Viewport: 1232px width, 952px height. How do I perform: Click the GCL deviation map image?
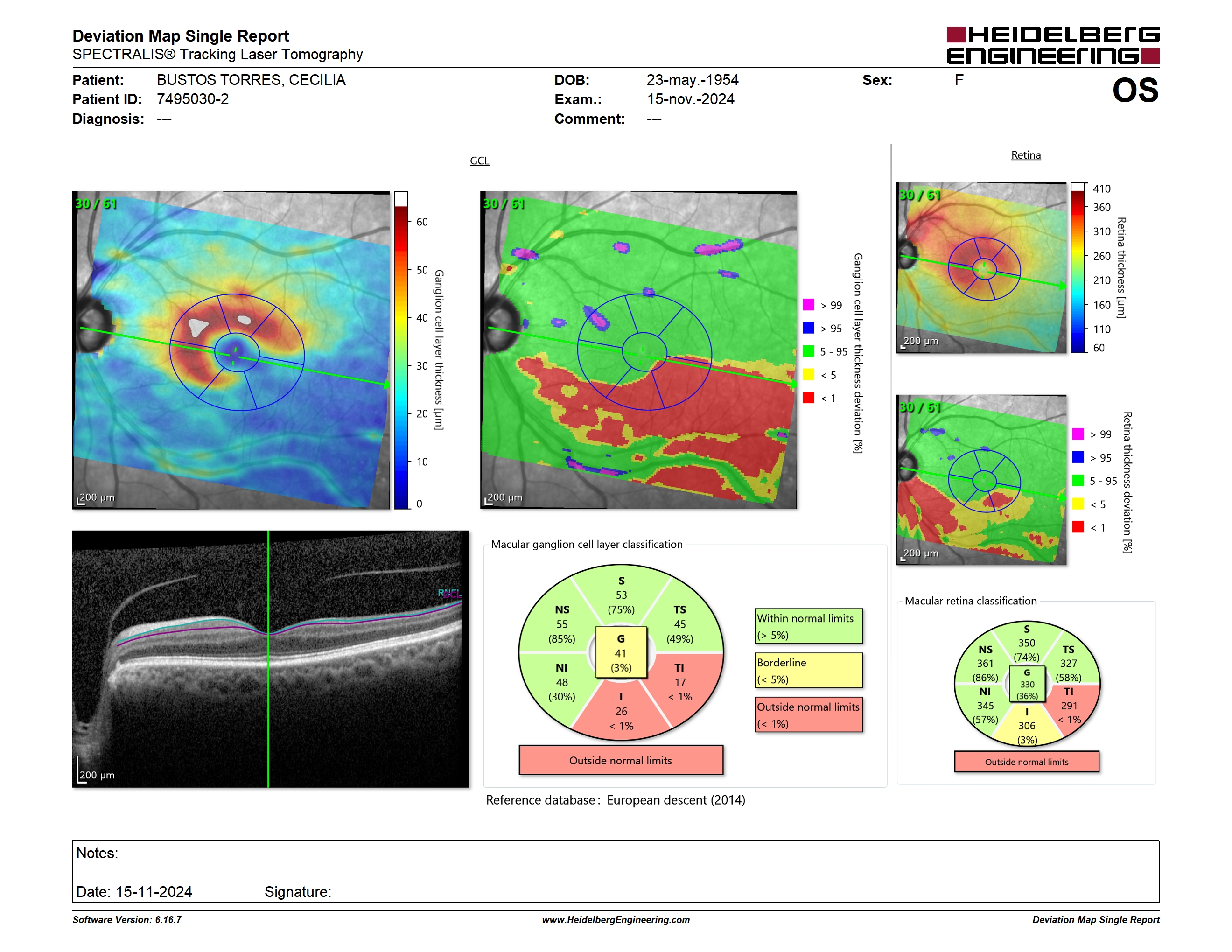[x=638, y=350]
